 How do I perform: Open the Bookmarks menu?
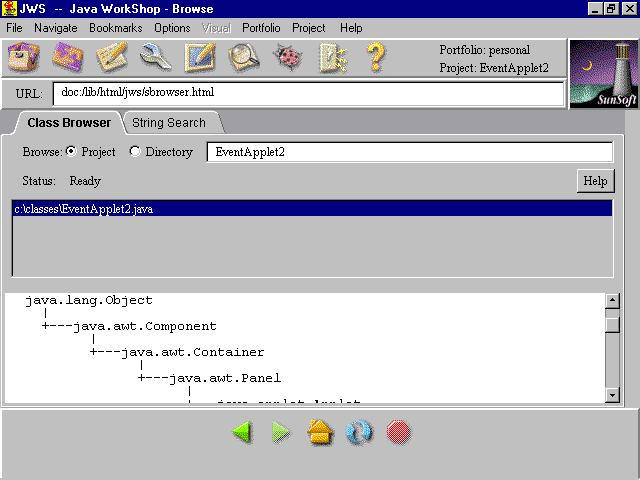pyautogui.click(x=116, y=28)
